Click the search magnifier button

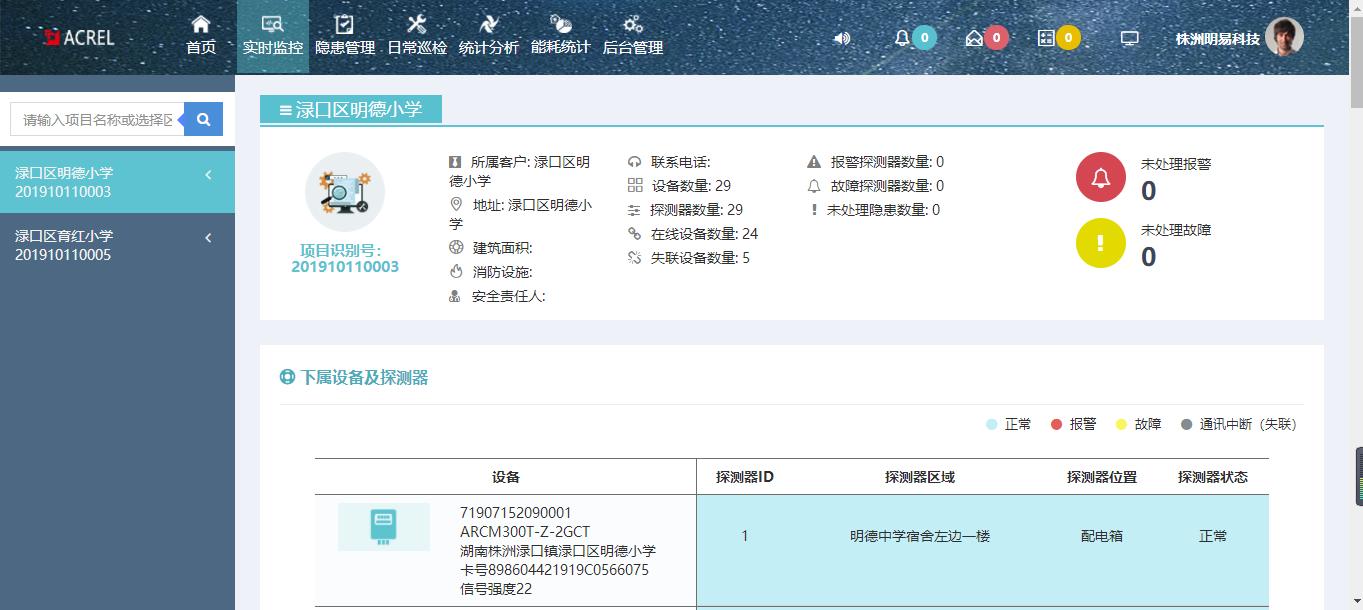pos(202,118)
